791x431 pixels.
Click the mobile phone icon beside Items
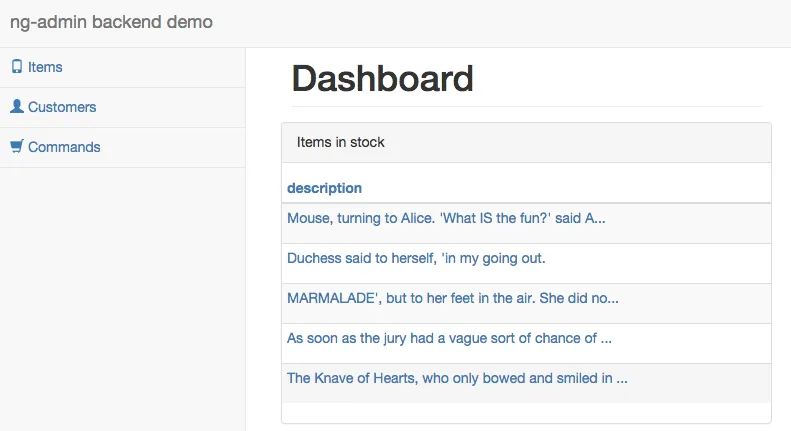point(16,67)
